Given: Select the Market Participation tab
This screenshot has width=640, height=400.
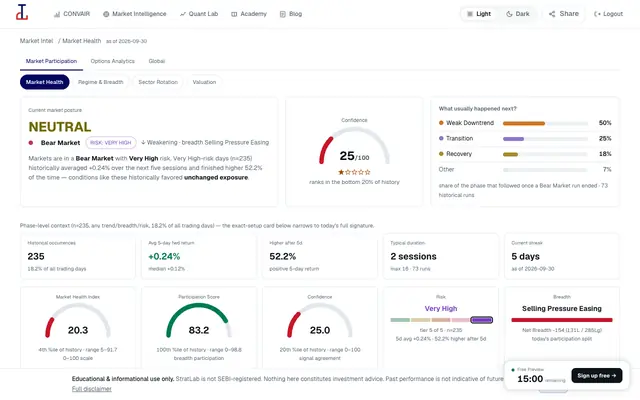Looking at the screenshot, I should [x=51, y=61].
